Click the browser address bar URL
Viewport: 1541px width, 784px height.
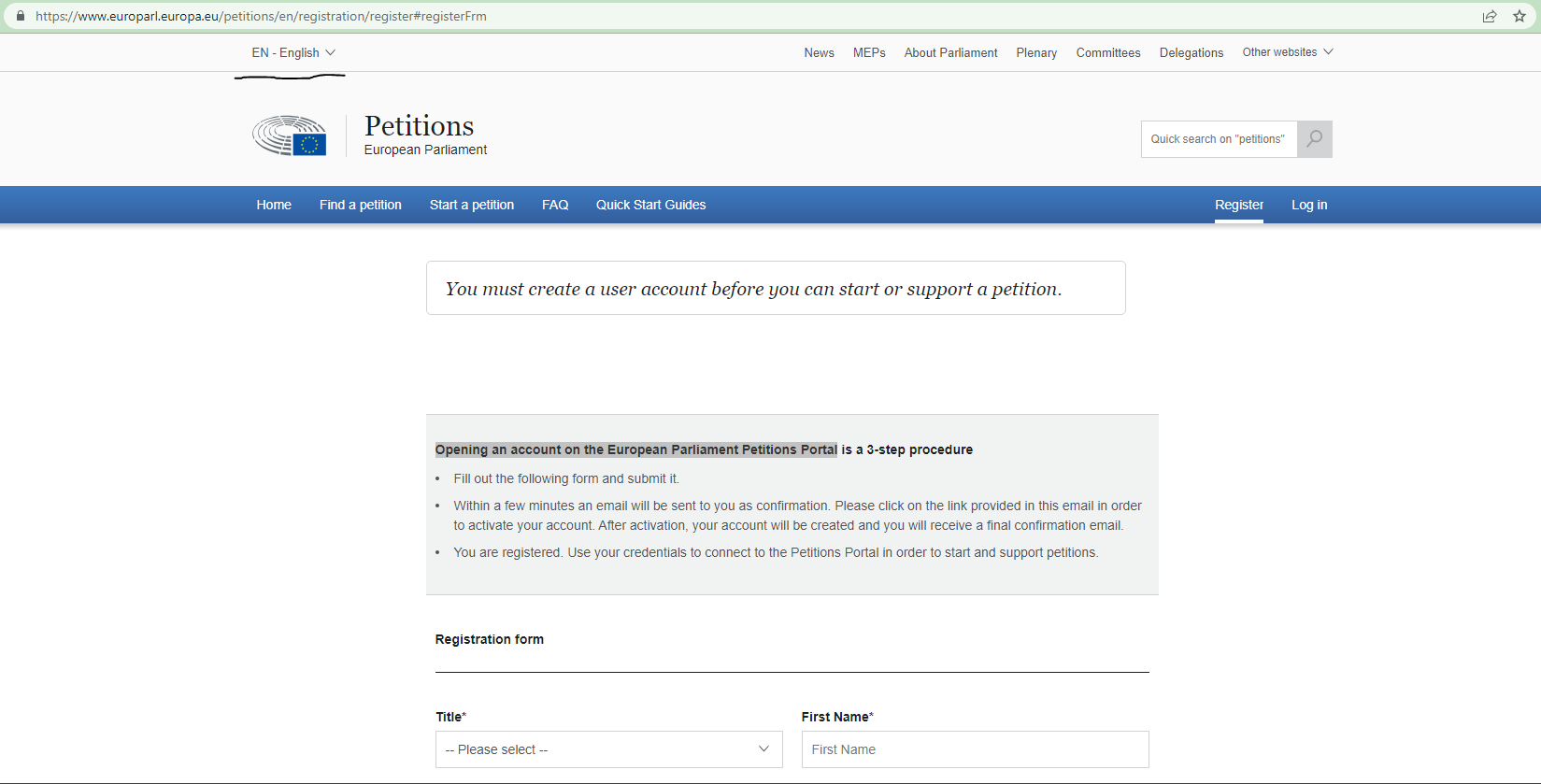coord(261,16)
